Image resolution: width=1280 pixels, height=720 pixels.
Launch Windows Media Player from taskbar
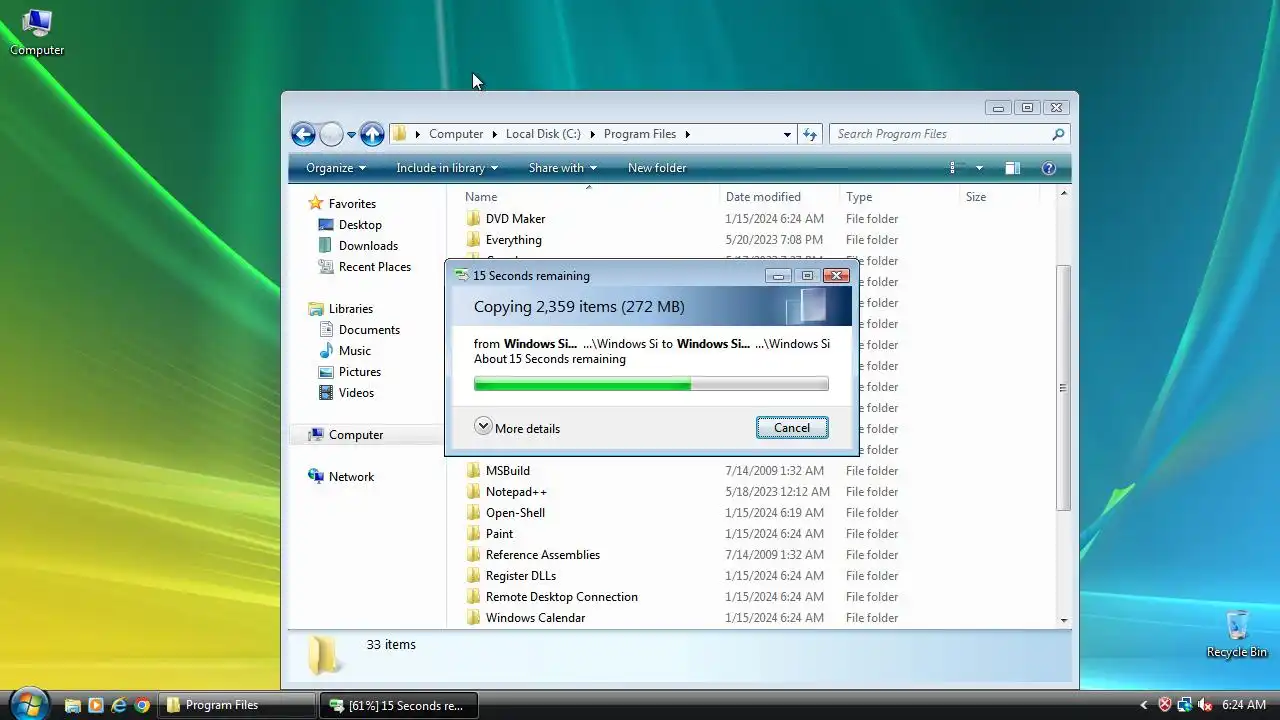coord(96,705)
